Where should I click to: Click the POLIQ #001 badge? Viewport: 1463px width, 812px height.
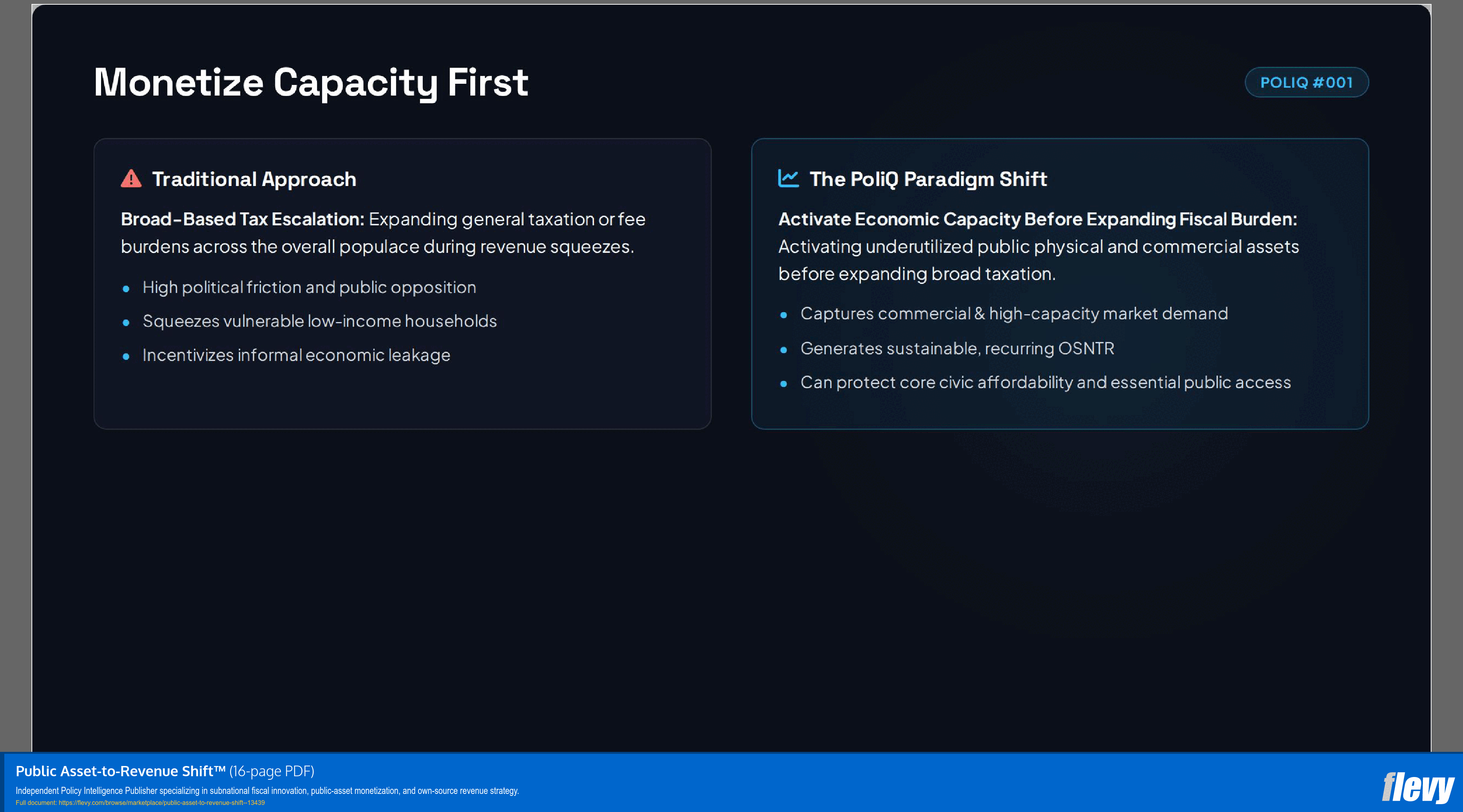click(x=1306, y=82)
